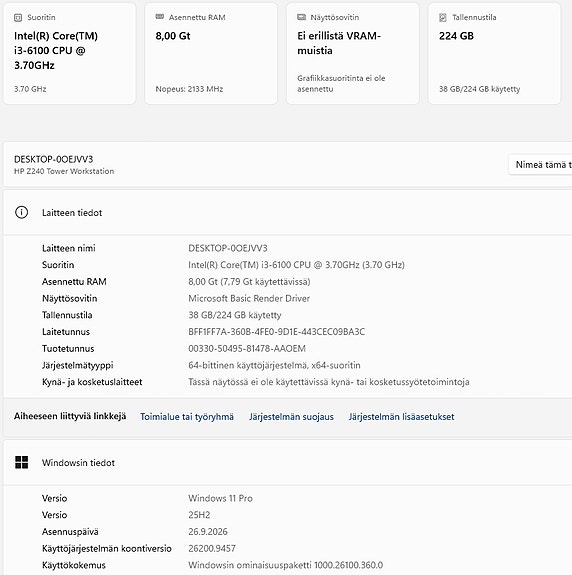Screen dimensions: 572x575
Task: Click the DESKTOP-0OEJVV3 heading above HP Z240
Action: pos(54,159)
